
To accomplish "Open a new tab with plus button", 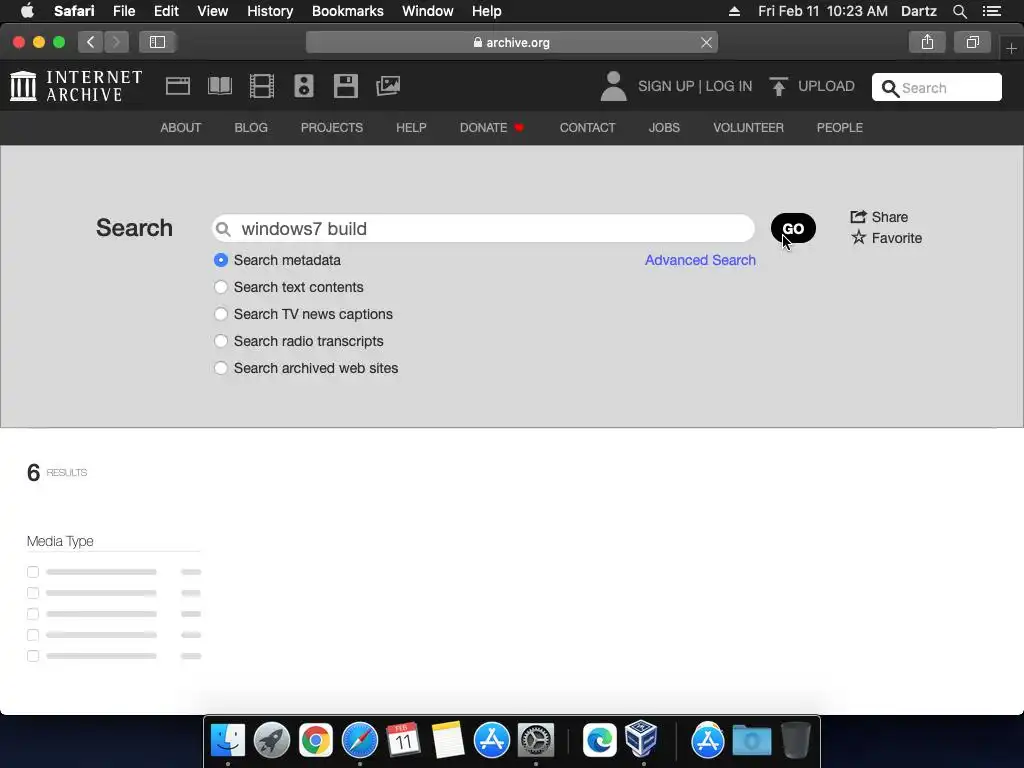I will (x=1011, y=49).
